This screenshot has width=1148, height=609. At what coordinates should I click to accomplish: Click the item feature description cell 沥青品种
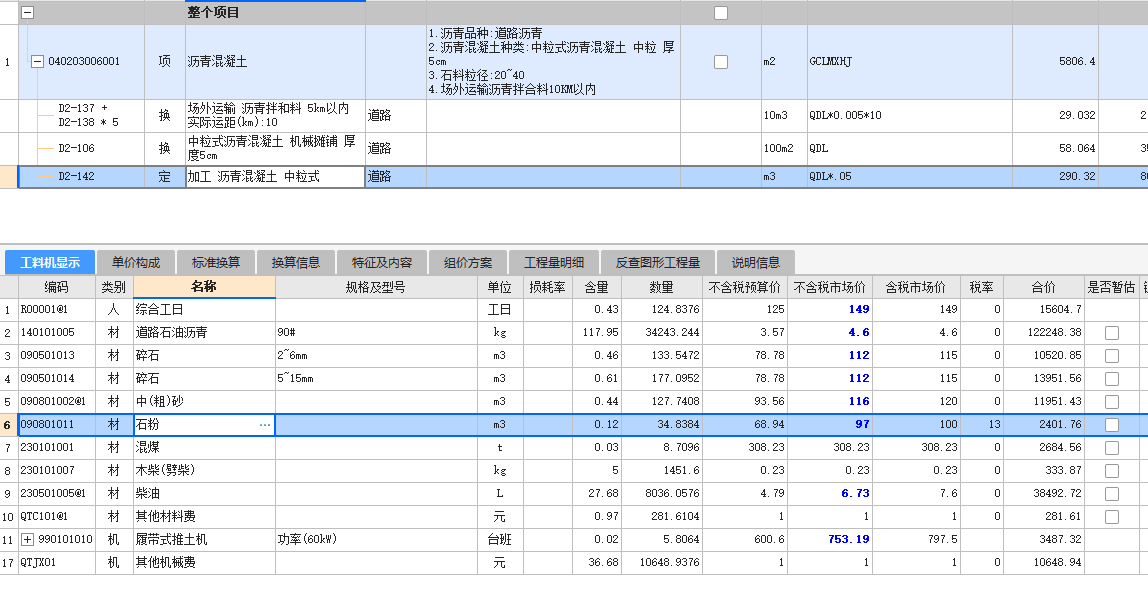point(553,61)
